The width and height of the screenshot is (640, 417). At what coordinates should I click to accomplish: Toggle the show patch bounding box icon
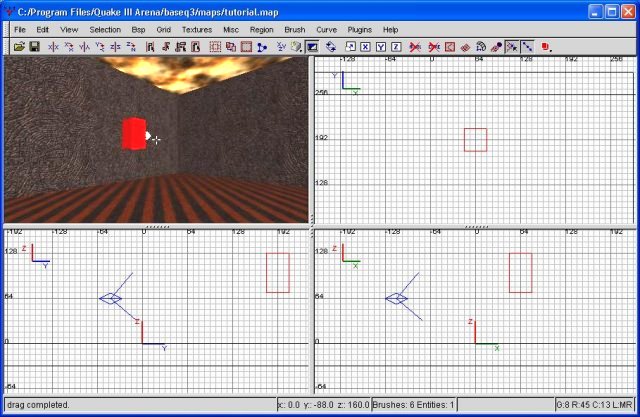point(449,47)
